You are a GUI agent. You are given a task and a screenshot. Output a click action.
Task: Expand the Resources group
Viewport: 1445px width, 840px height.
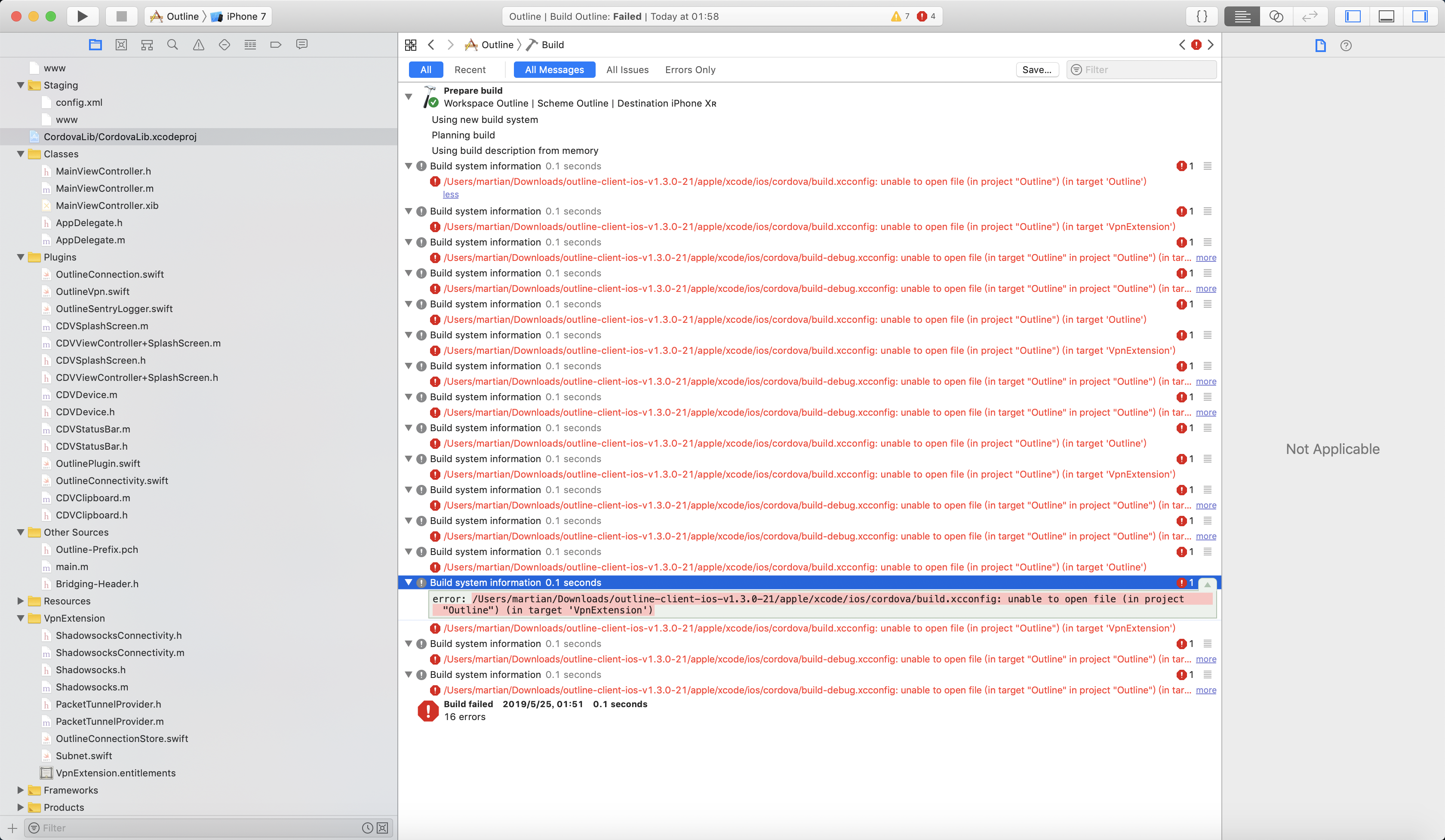pos(21,601)
